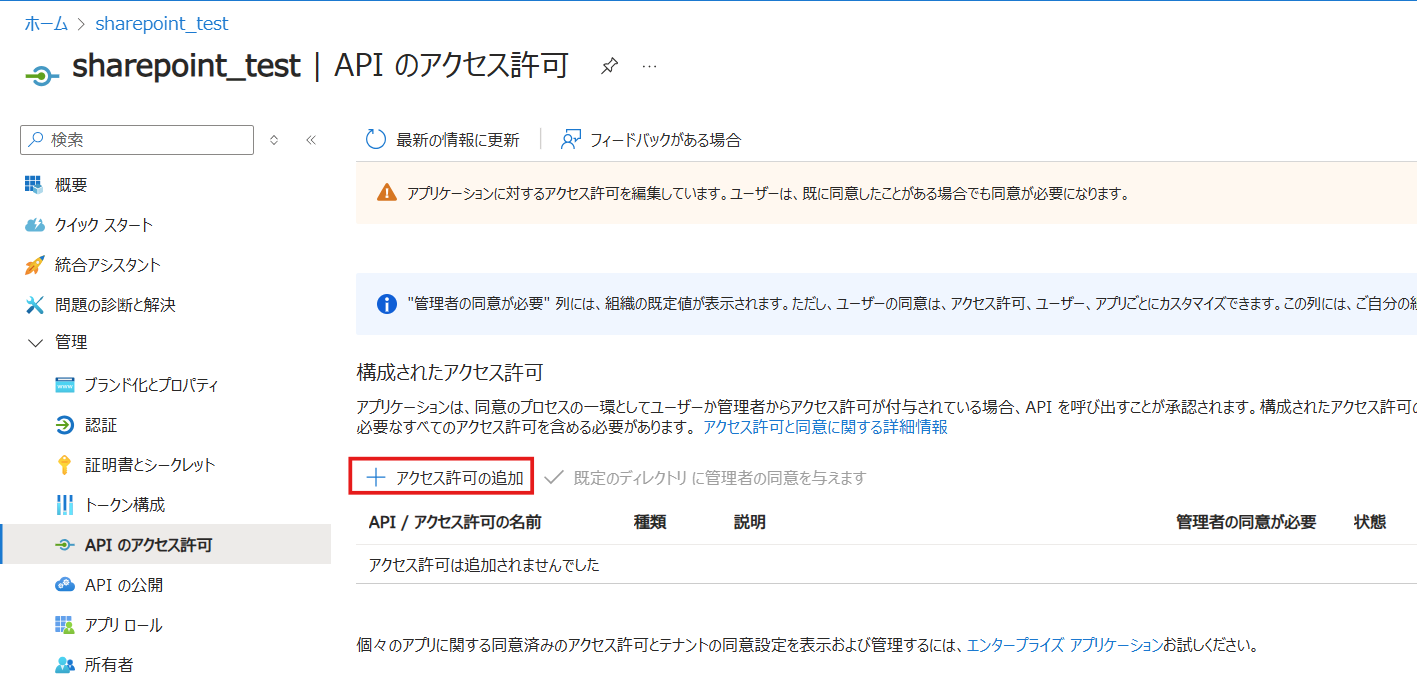Click アクセス許可の追加 button
Viewport: 1417px width, 690px height.
coord(441,478)
